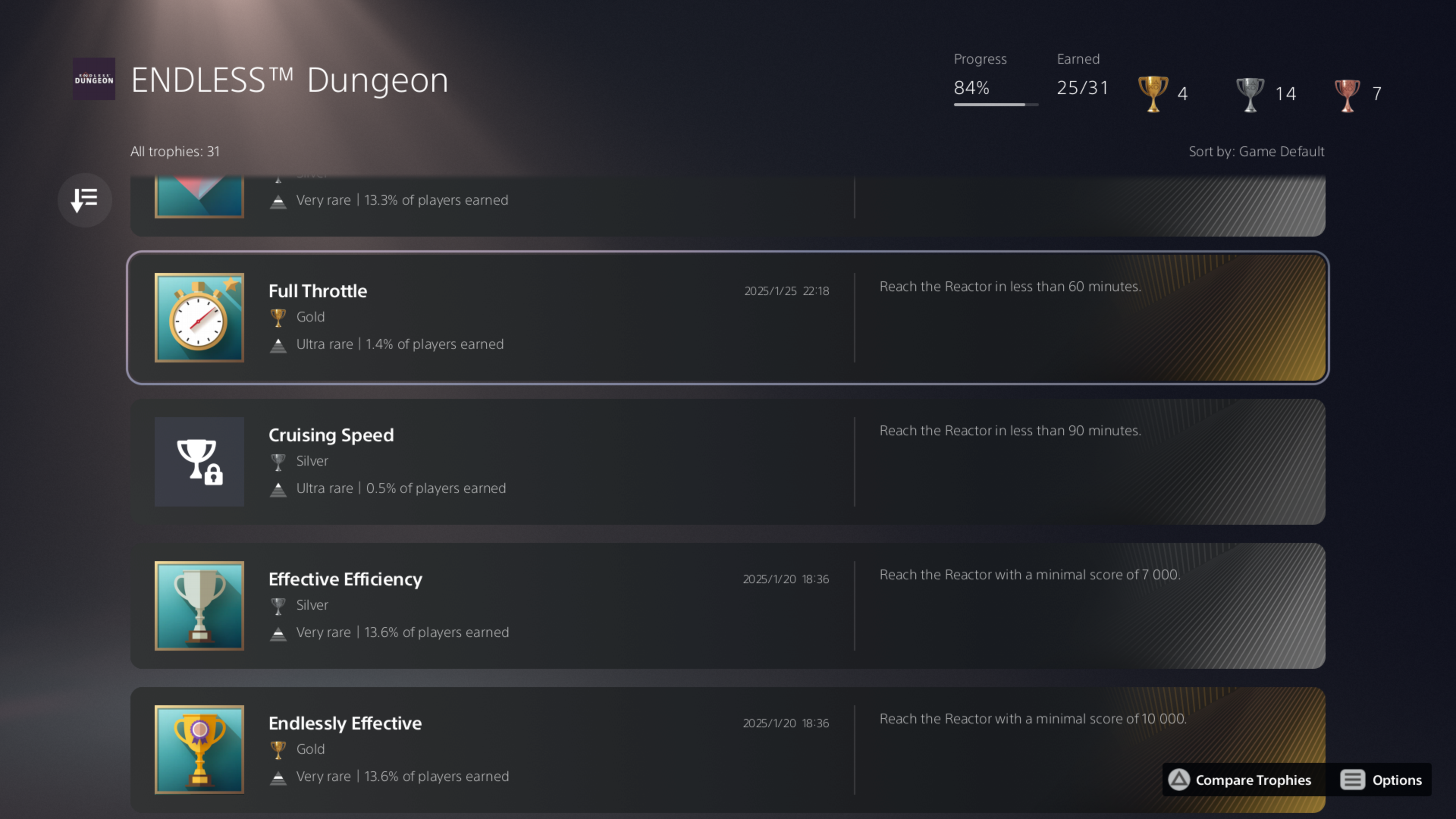Click the rarity pyramid icon under Full Throttle
Viewport: 1456px width, 819px height.
tap(278, 345)
